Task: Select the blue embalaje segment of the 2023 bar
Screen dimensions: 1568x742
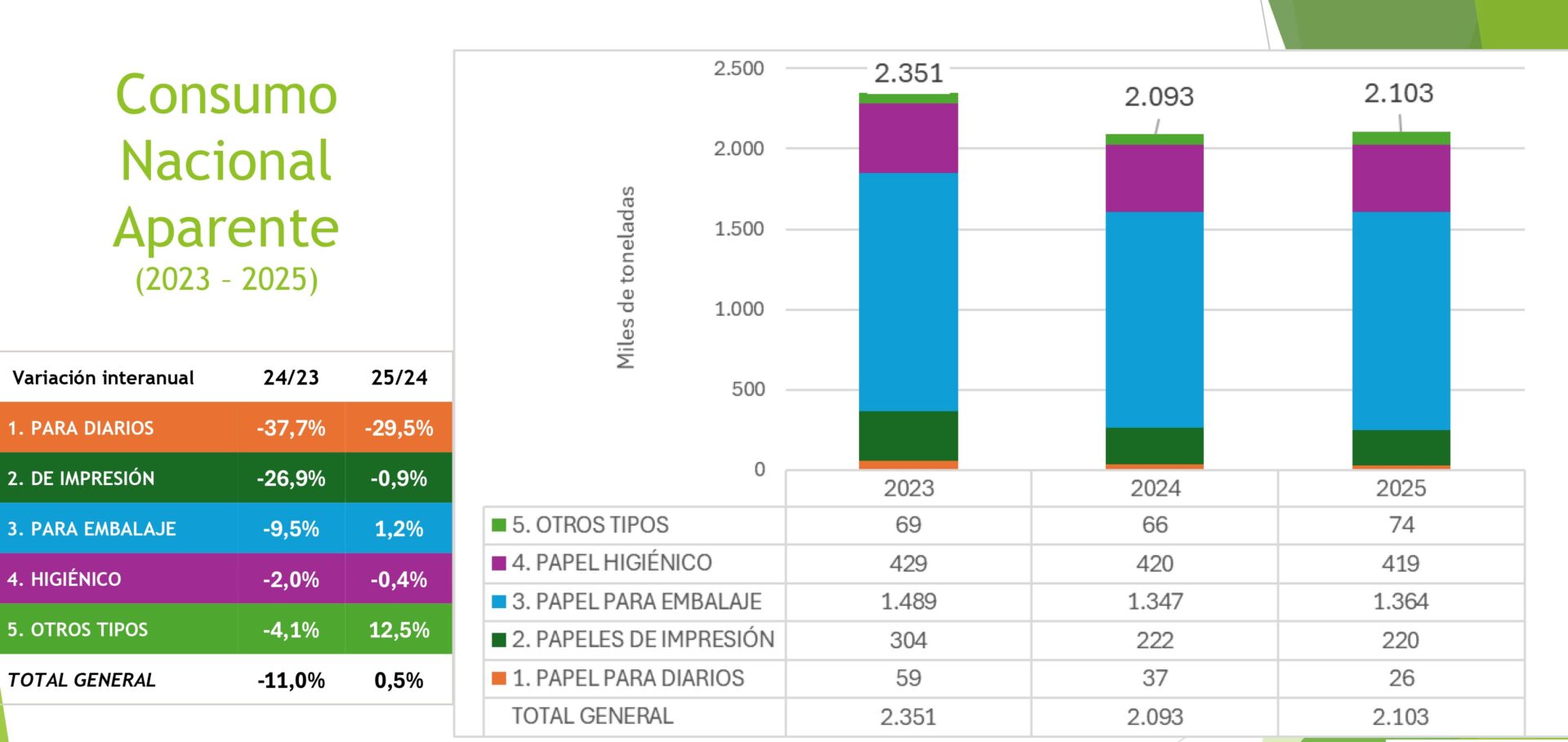Action: pyautogui.click(x=908, y=292)
